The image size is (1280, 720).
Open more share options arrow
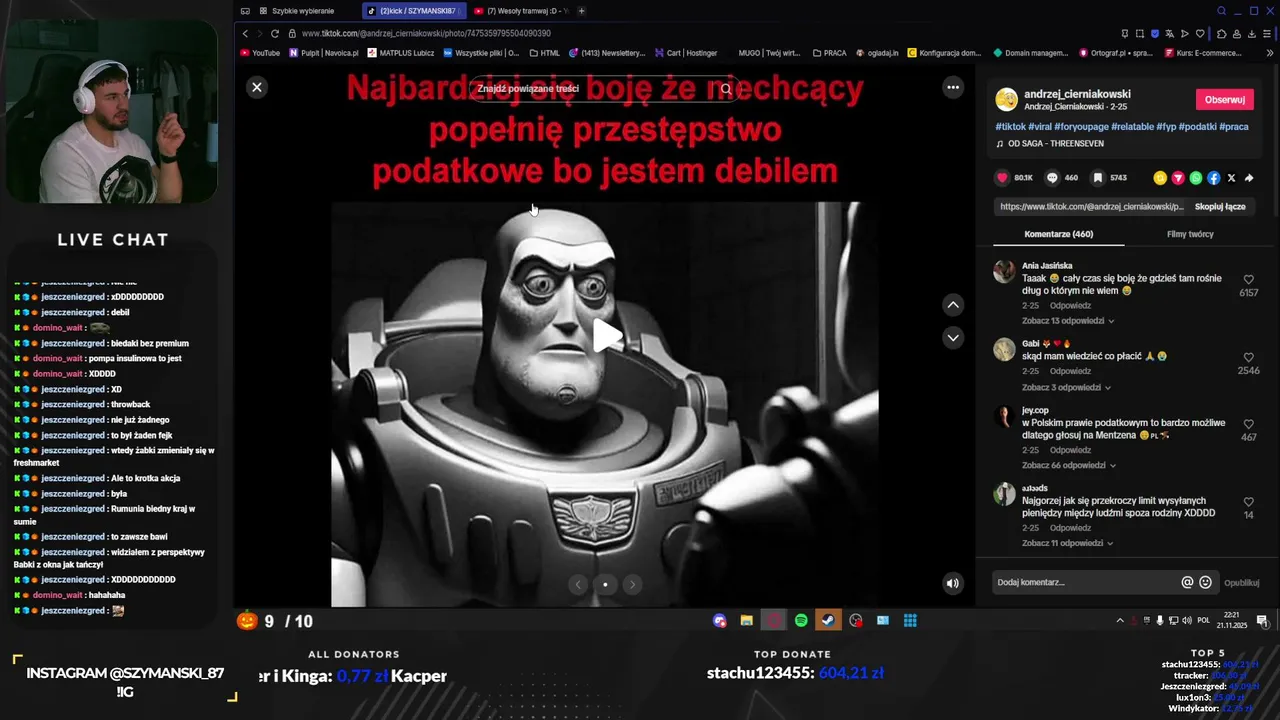pos(1249,178)
